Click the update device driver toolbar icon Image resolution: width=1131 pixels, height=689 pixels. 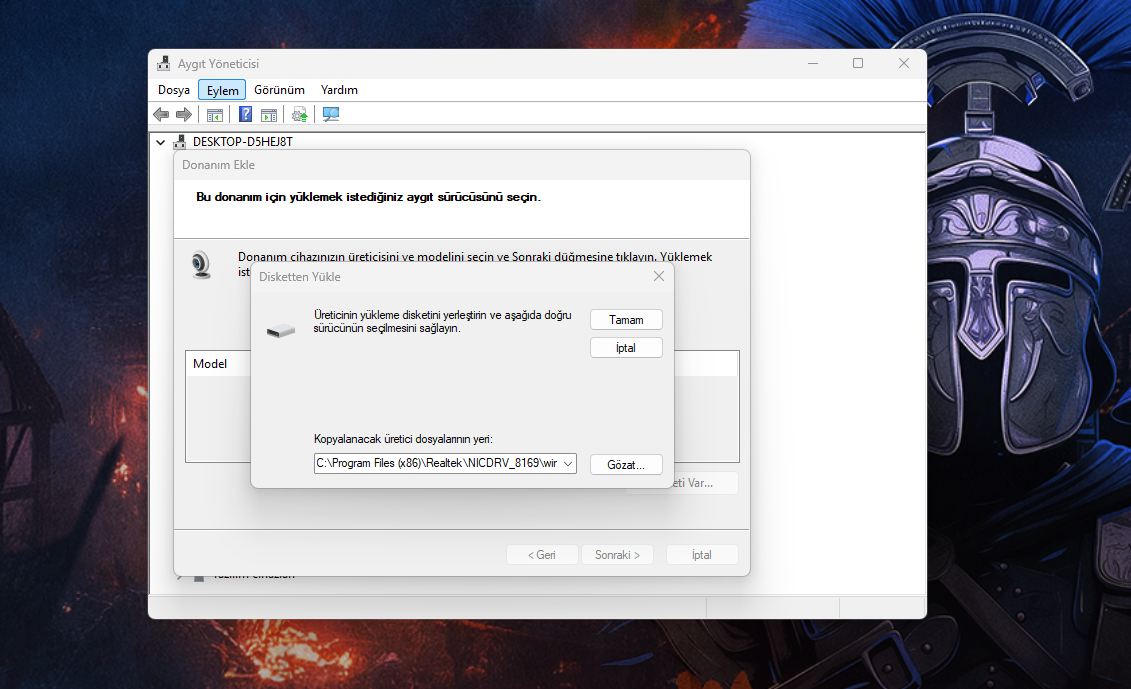click(299, 114)
